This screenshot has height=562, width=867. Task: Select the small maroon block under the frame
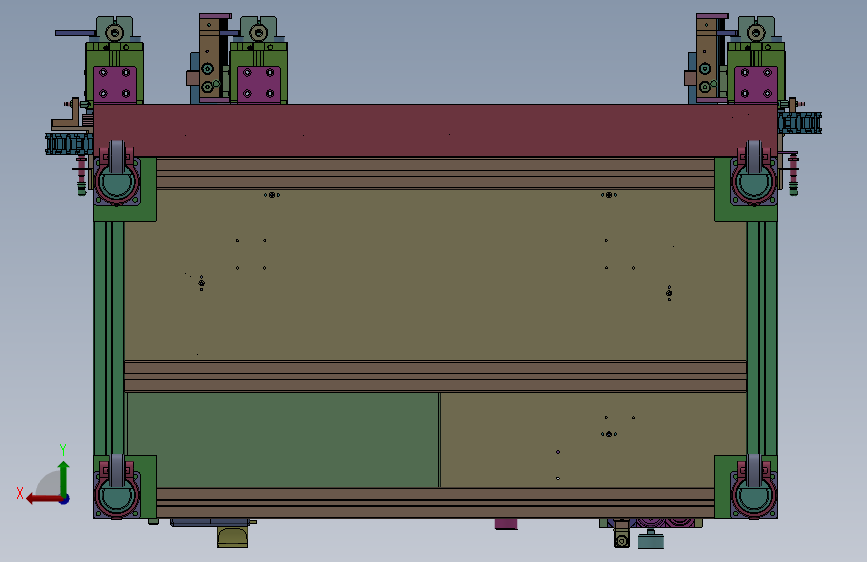(506, 524)
